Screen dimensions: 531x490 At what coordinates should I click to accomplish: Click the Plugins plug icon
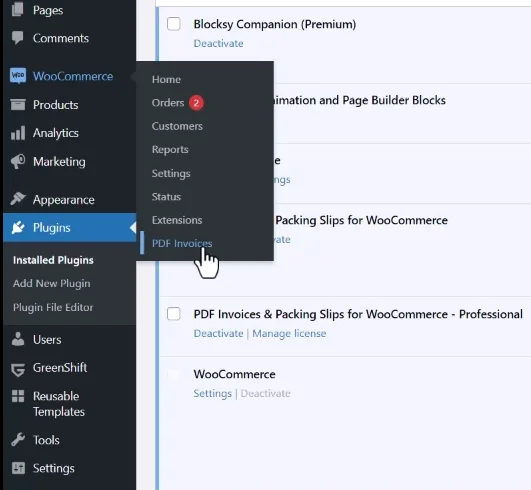pos(18,228)
